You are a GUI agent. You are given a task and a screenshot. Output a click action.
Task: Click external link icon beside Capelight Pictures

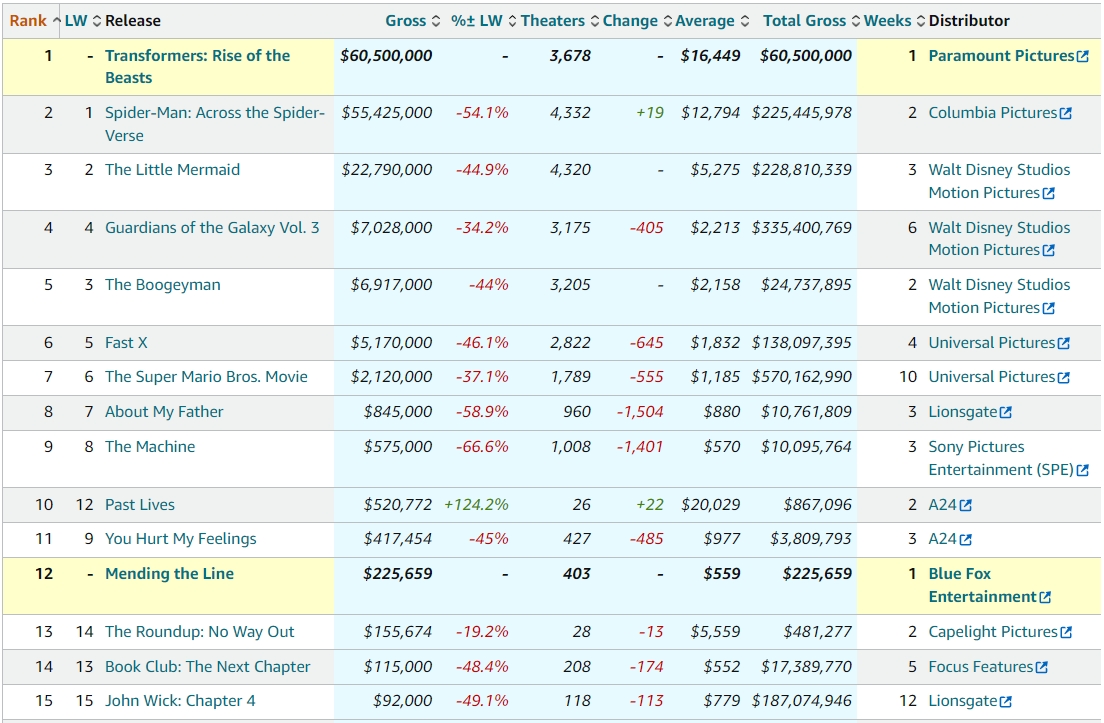[1066, 632]
